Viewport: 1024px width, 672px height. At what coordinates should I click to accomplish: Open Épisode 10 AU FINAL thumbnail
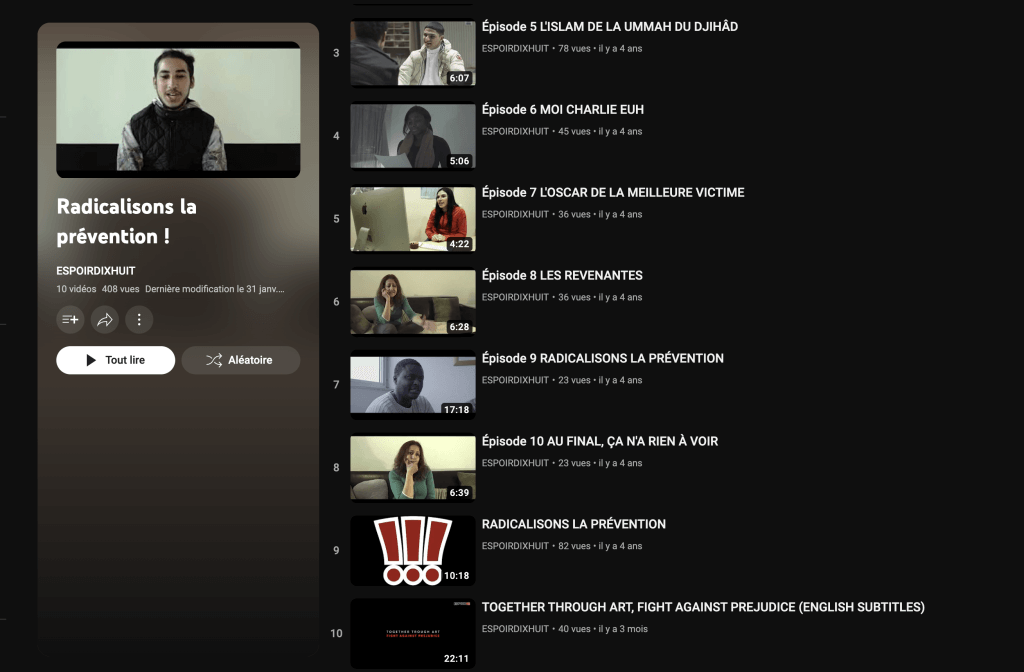(412, 468)
